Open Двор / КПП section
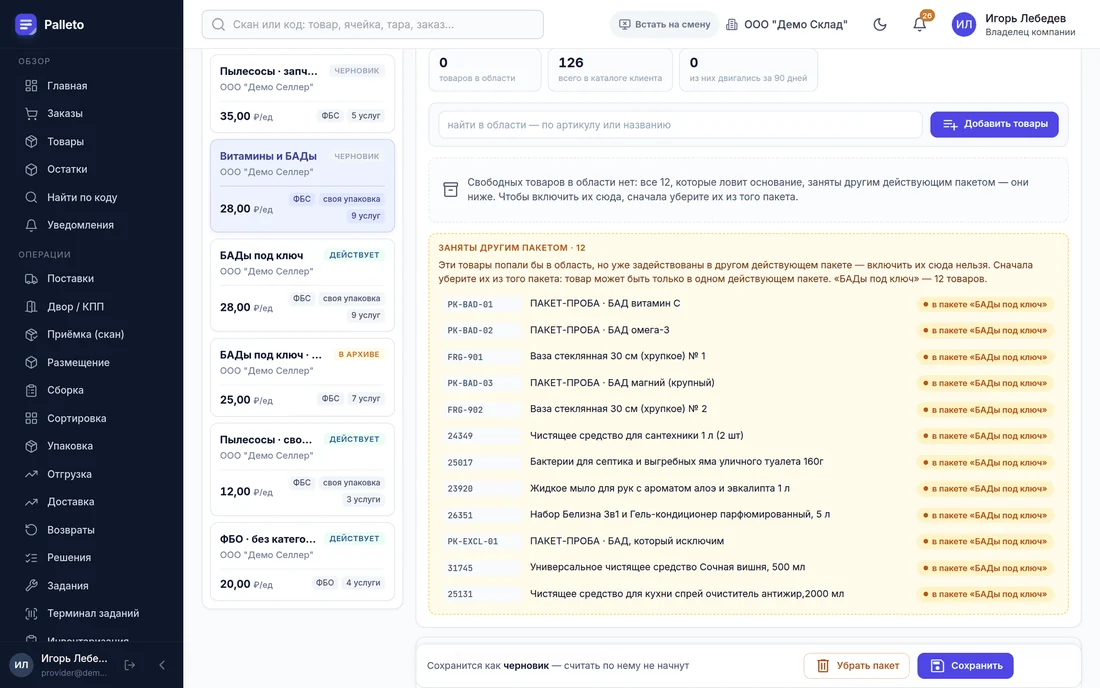The image size is (1100, 688). 75,306
